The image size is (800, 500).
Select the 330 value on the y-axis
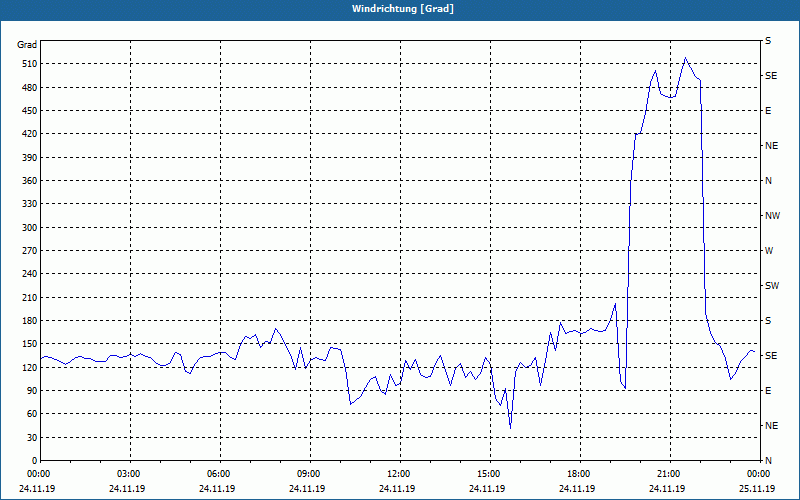tap(30, 204)
